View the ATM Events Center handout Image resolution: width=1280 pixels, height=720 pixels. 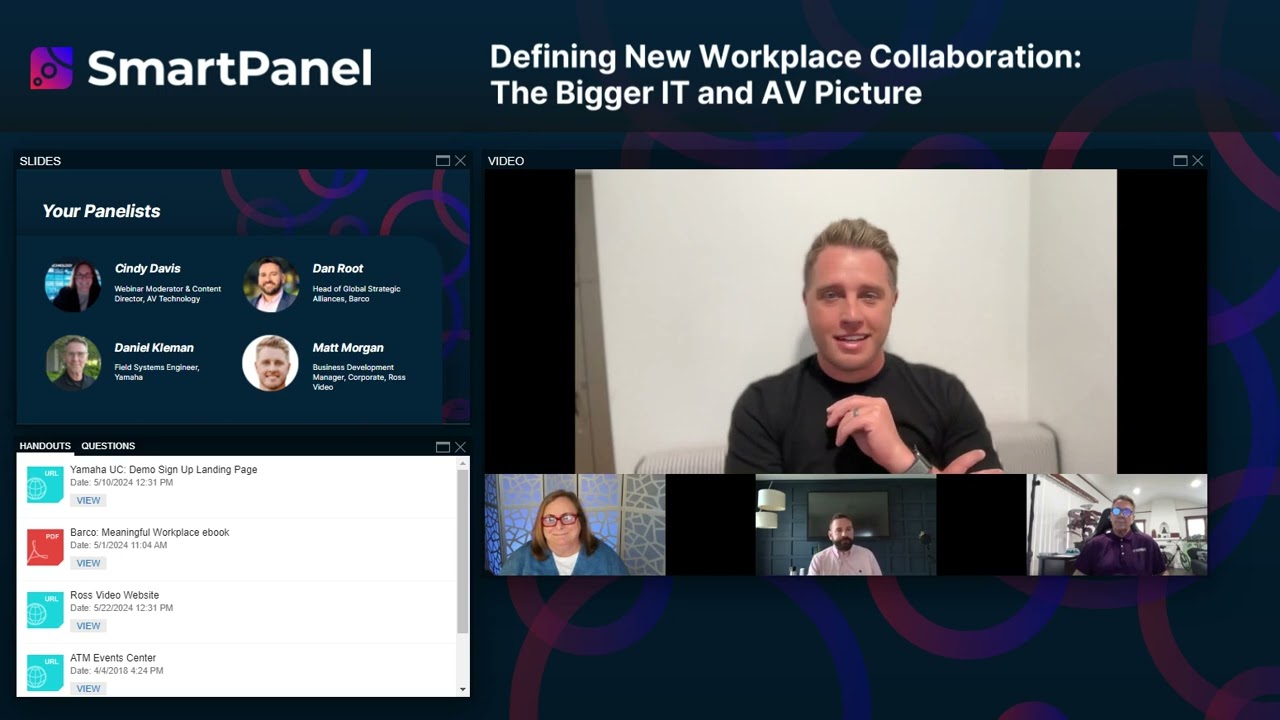[88, 688]
